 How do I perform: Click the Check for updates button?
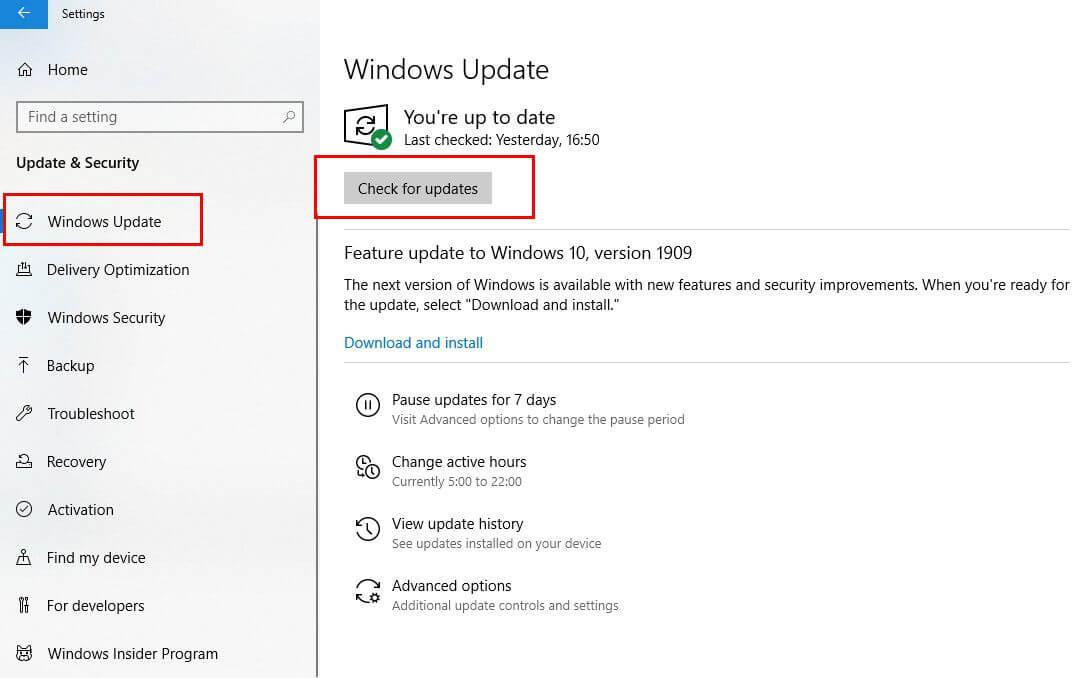[x=417, y=188]
